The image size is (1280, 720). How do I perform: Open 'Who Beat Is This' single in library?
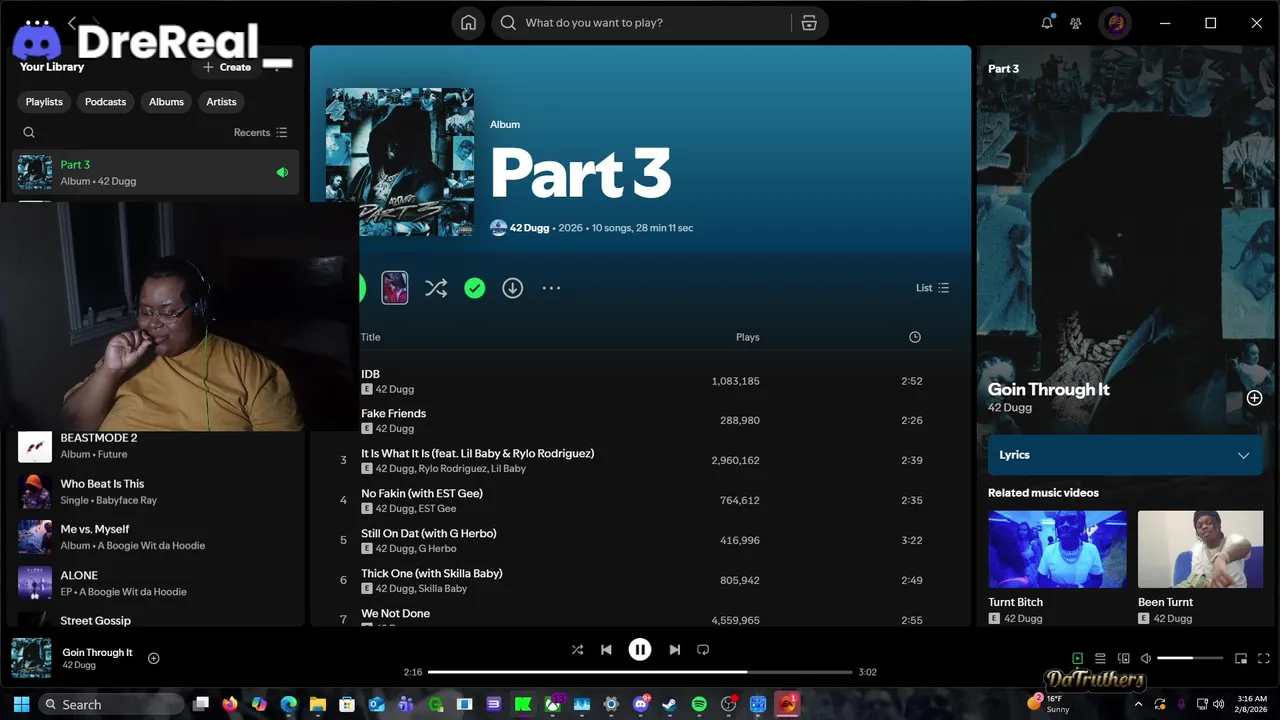[157, 492]
